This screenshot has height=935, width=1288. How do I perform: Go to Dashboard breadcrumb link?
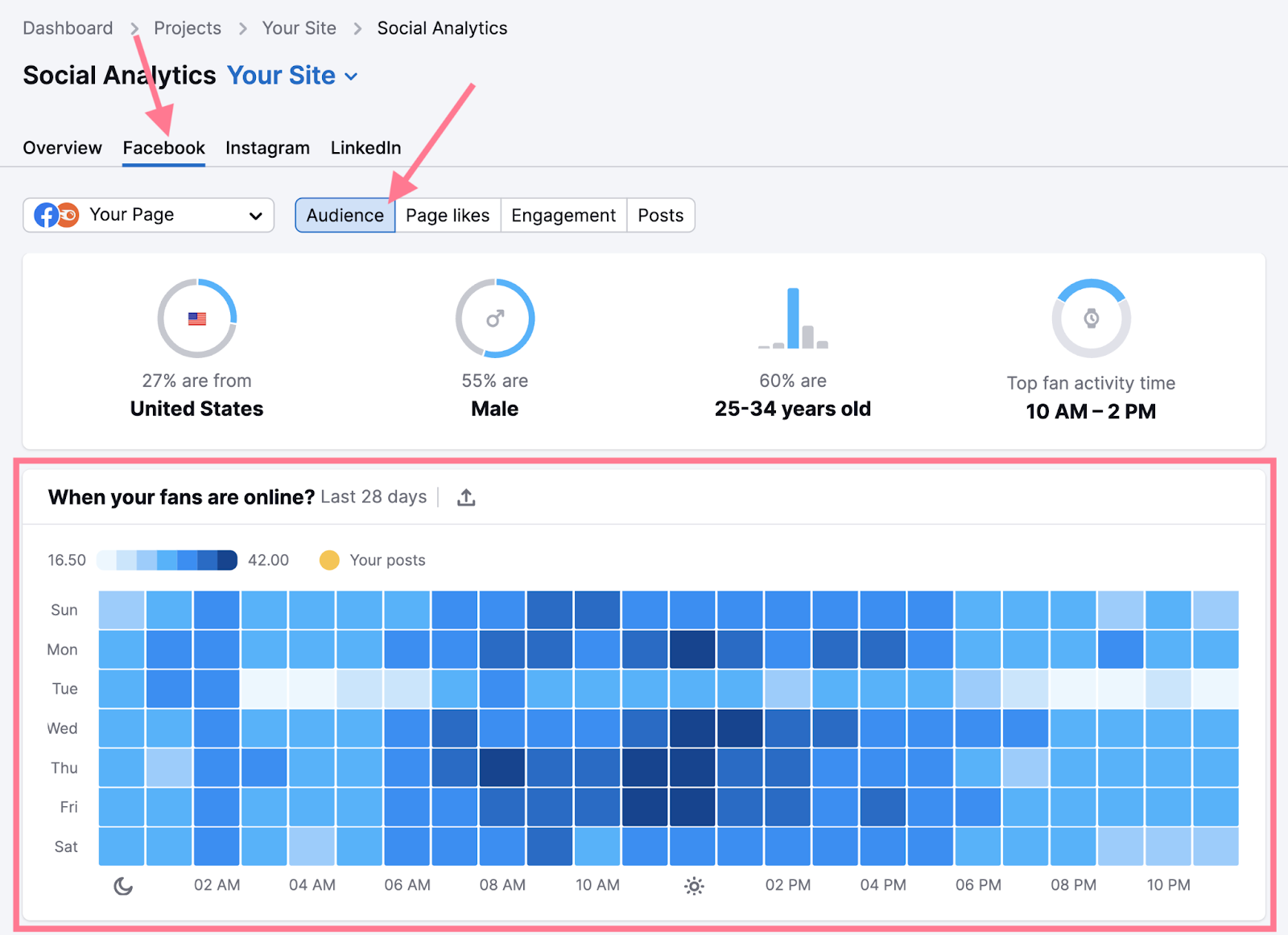point(68,28)
